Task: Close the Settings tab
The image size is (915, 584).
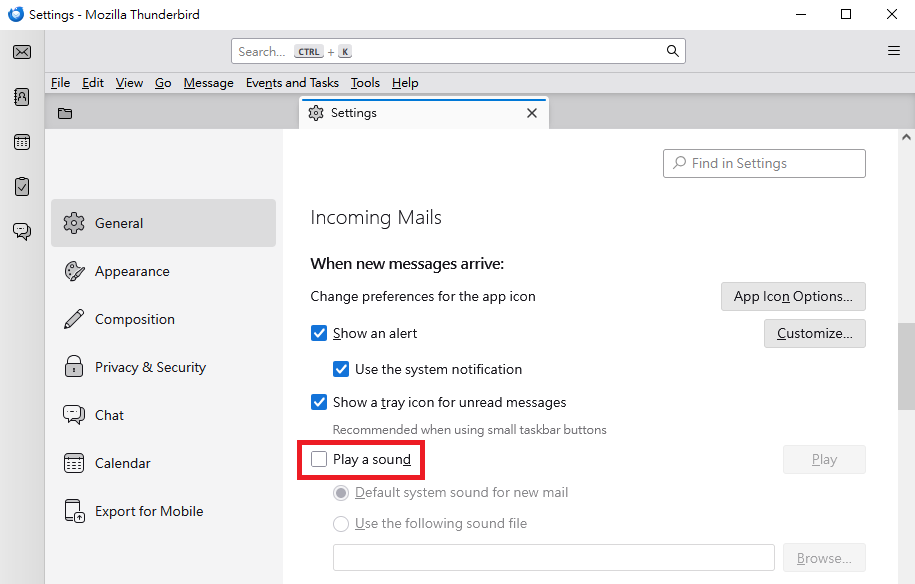Action: [532, 113]
